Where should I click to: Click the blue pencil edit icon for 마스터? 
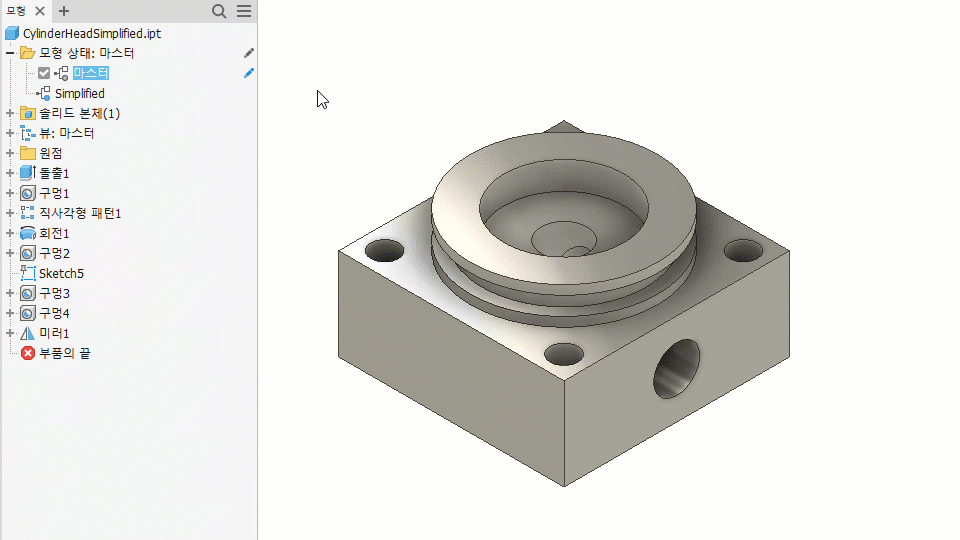(x=249, y=73)
